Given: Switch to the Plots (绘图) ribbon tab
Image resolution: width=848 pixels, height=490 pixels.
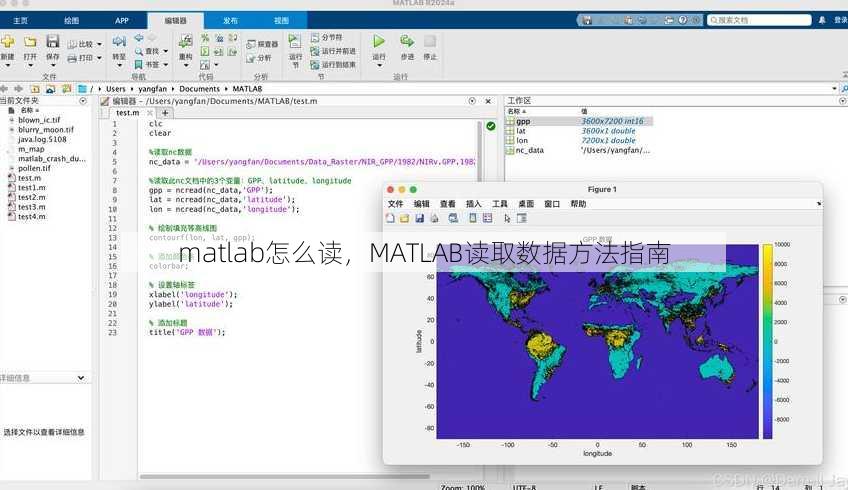Looking at the screenshot, I should pos(71,21).
